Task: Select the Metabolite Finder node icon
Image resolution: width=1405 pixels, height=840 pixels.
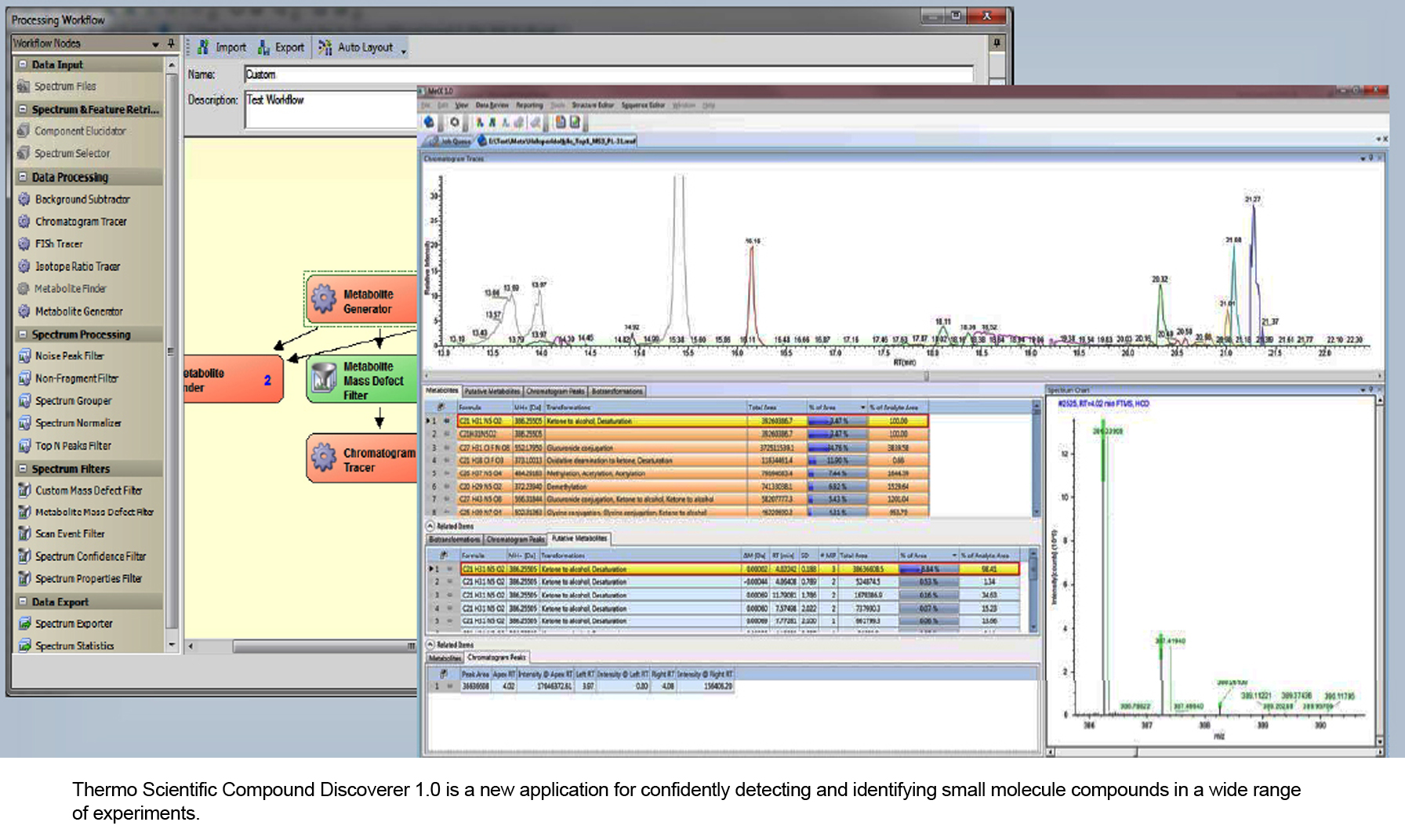Action: tap(24, 288)
